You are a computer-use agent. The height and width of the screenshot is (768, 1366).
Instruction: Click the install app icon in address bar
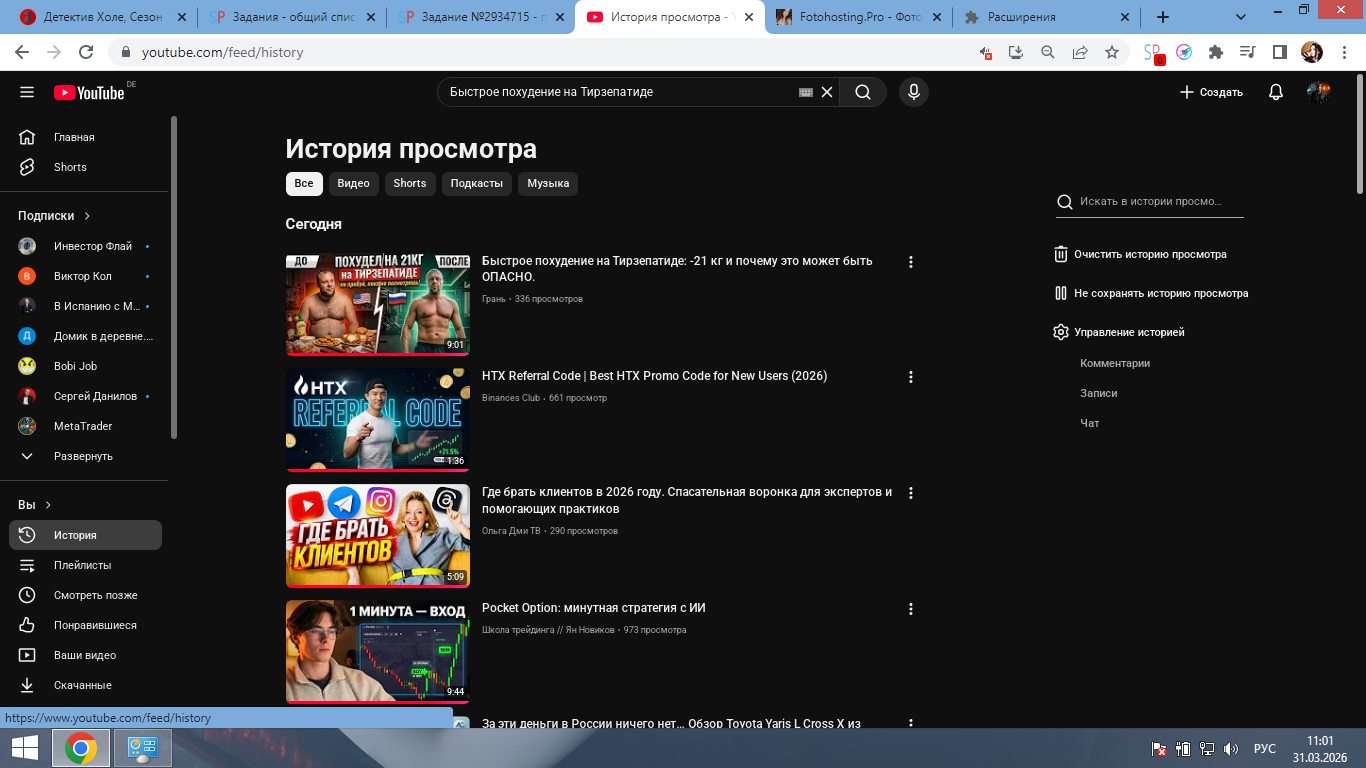pyautogui.click(x=1016, y=52)
